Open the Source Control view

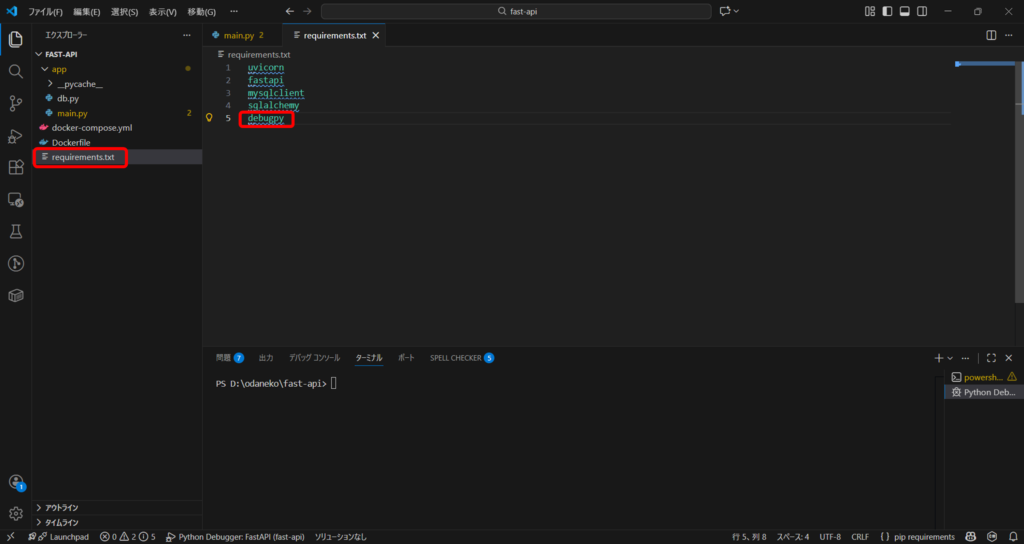point(16,104)
